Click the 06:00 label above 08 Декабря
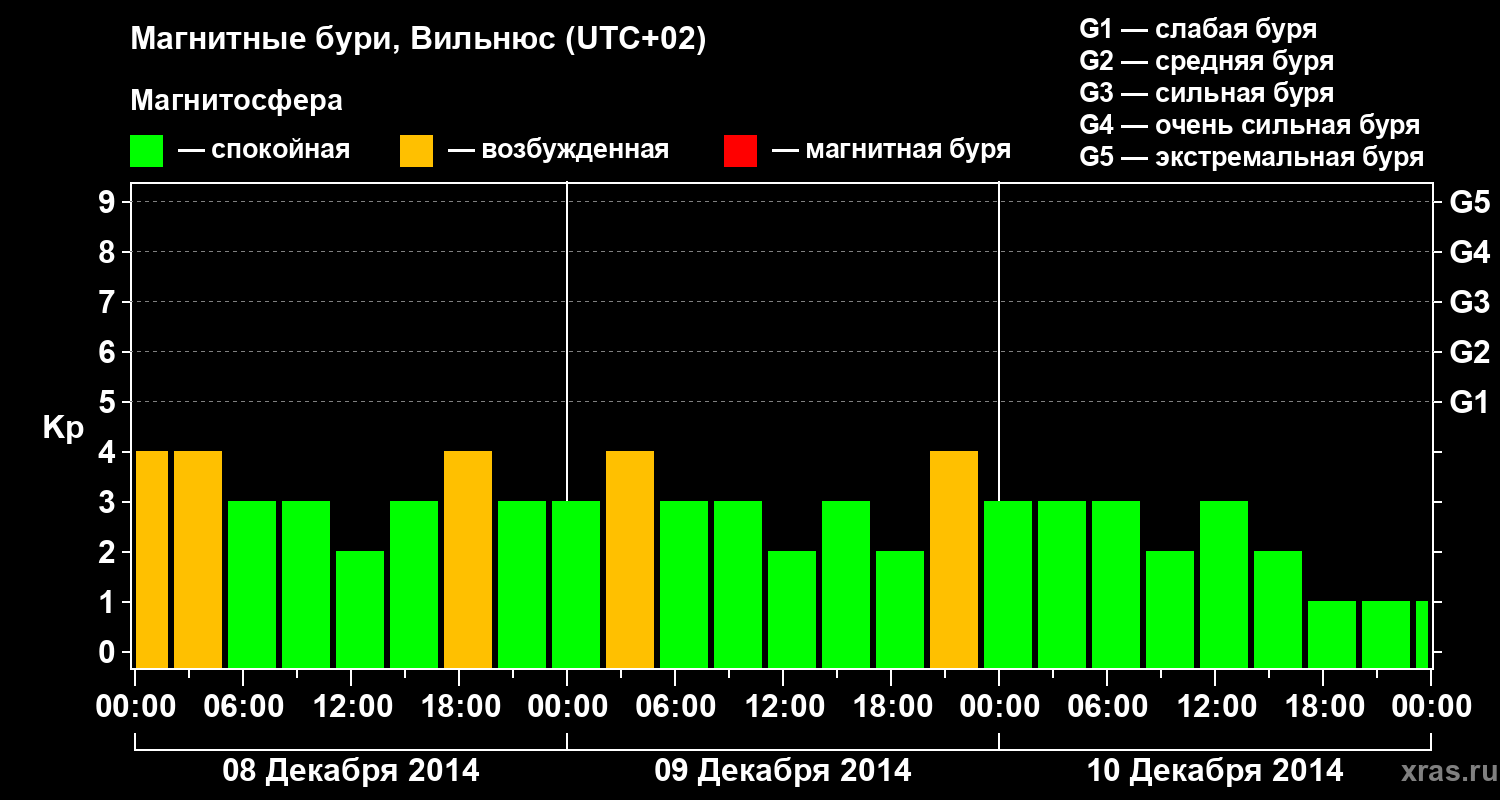1500x800 pixels. tap(243, 706)
